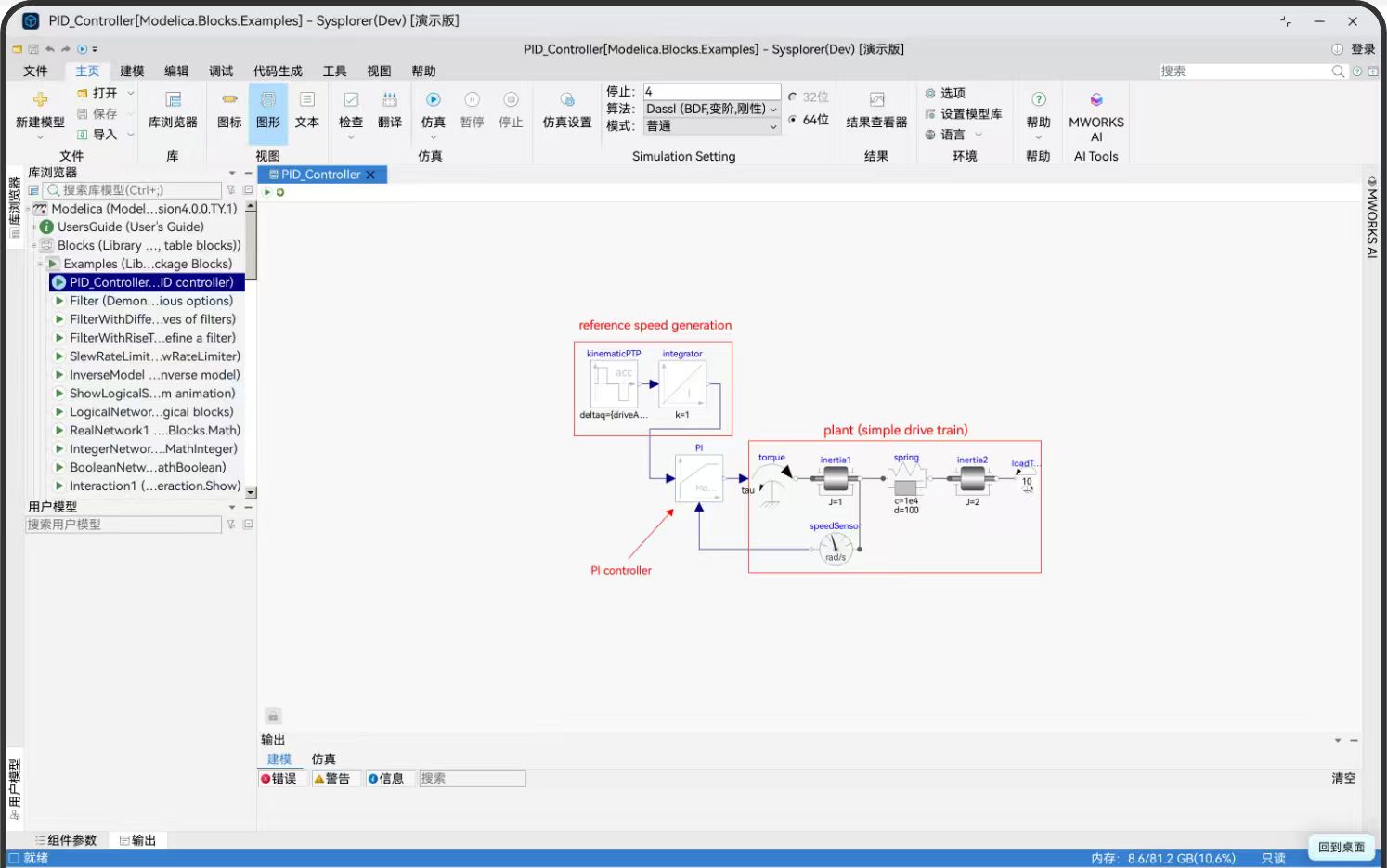This screenshot has width=1387, height=868.
Task: Click the 搜索库模型 search field
Action: [133, 190]
